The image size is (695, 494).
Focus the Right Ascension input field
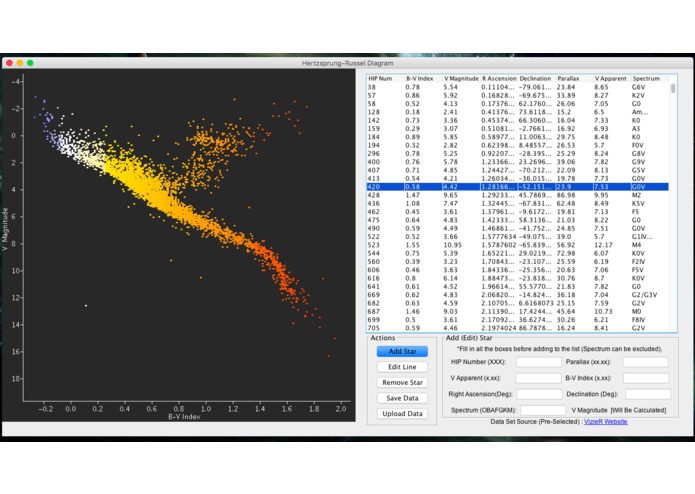[x=539, y=394]
